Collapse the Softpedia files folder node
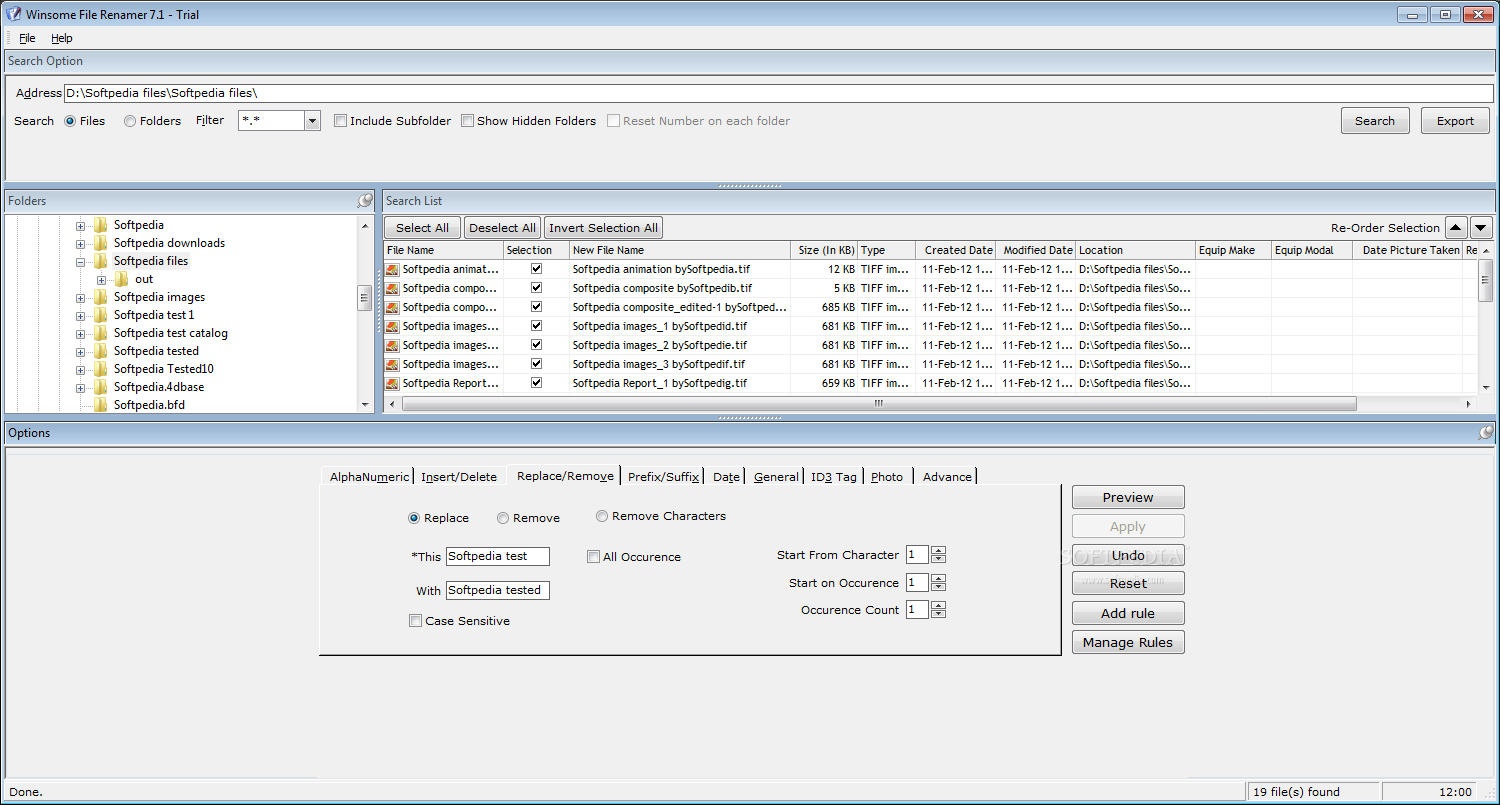 (81, 261)
